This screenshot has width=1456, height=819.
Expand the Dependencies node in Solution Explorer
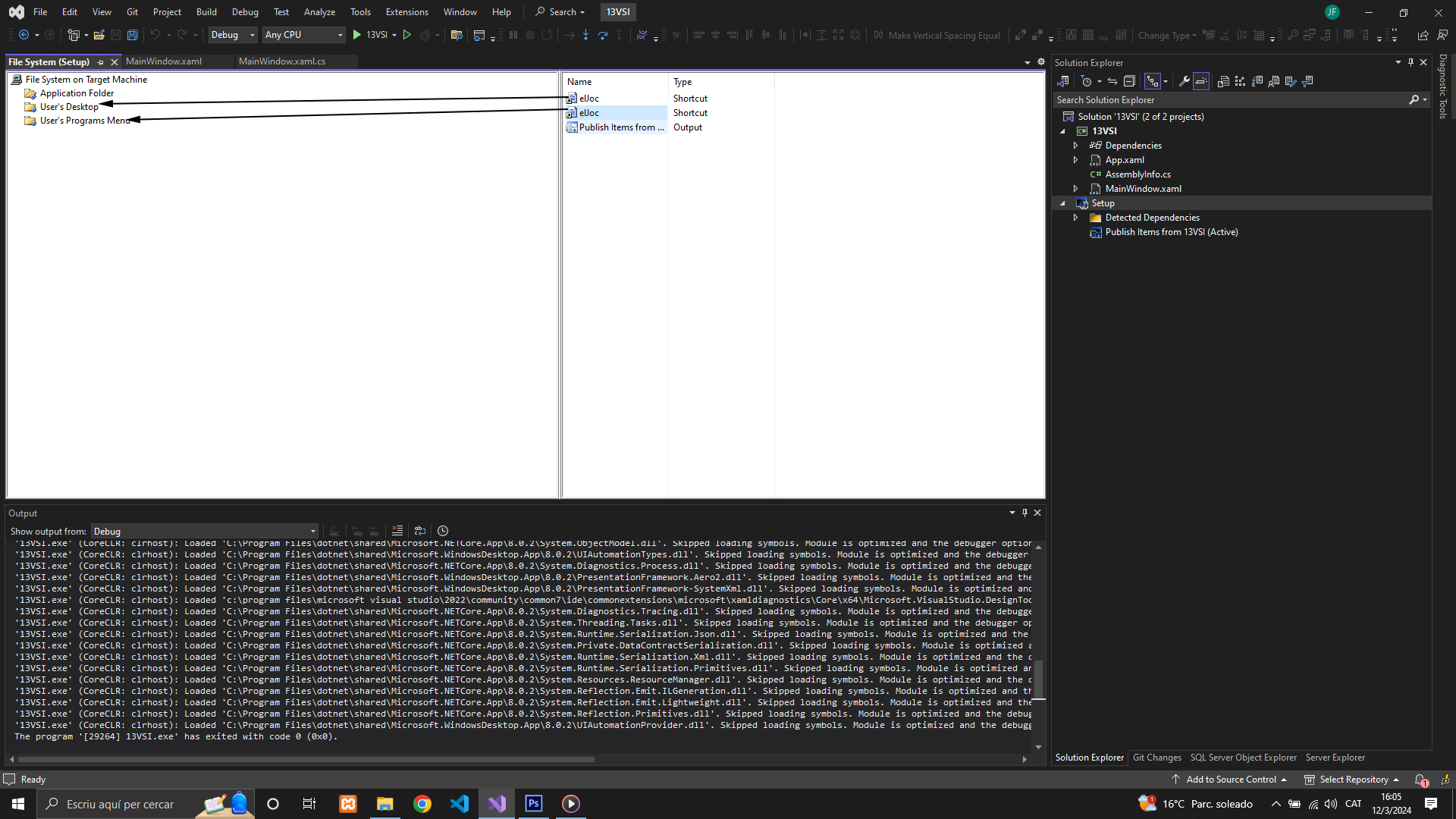tap(1075, 146)
